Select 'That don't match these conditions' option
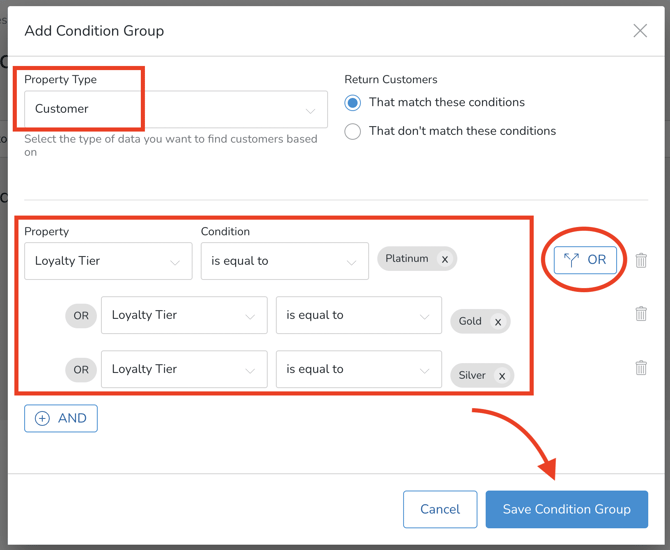The image size is (670, 550). tap(353, 131)
